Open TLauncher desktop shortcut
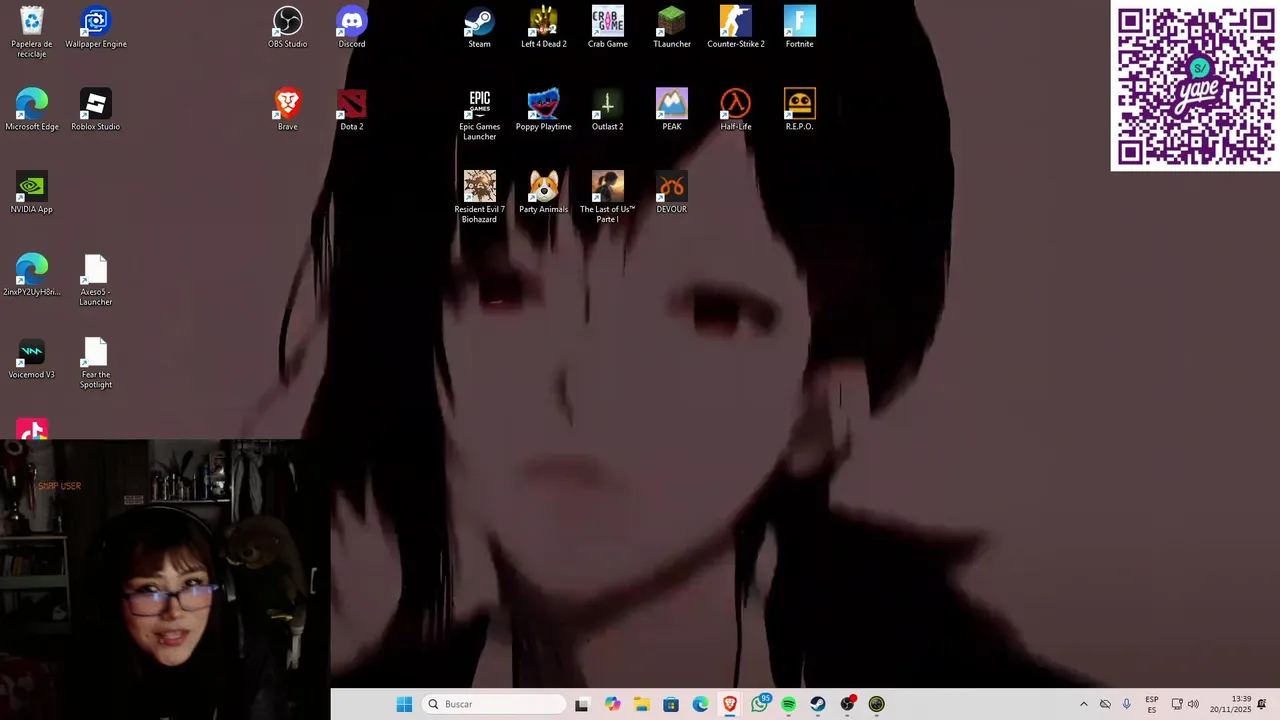The width and height of the screenshot is (1280, 720). 672,28
